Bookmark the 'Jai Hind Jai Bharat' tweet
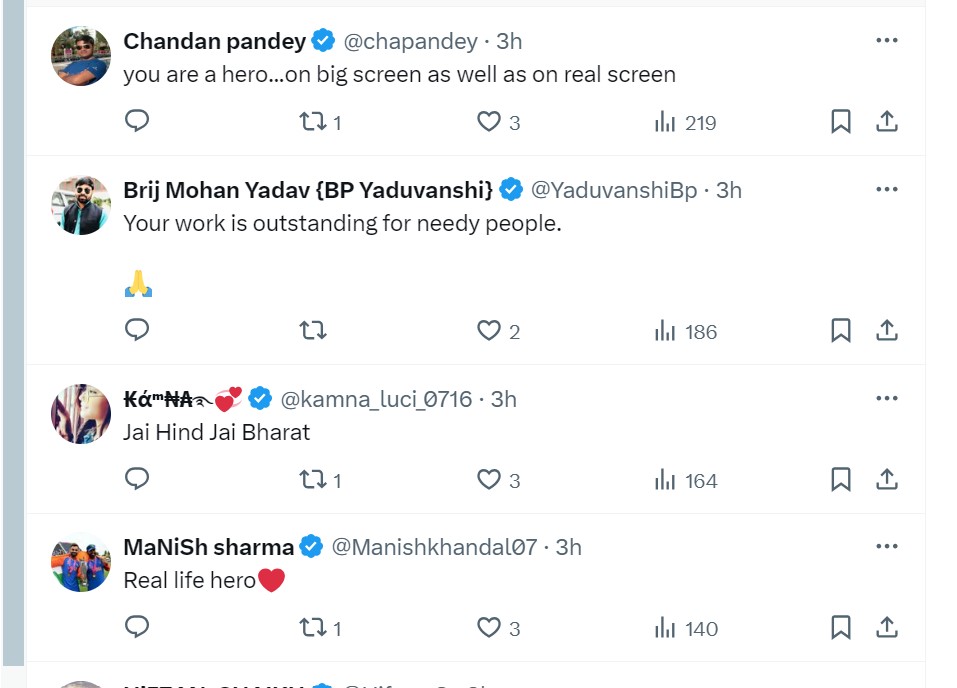Viewport: 957px width, 688px height. pyautogui.click(x=841, y=480)
